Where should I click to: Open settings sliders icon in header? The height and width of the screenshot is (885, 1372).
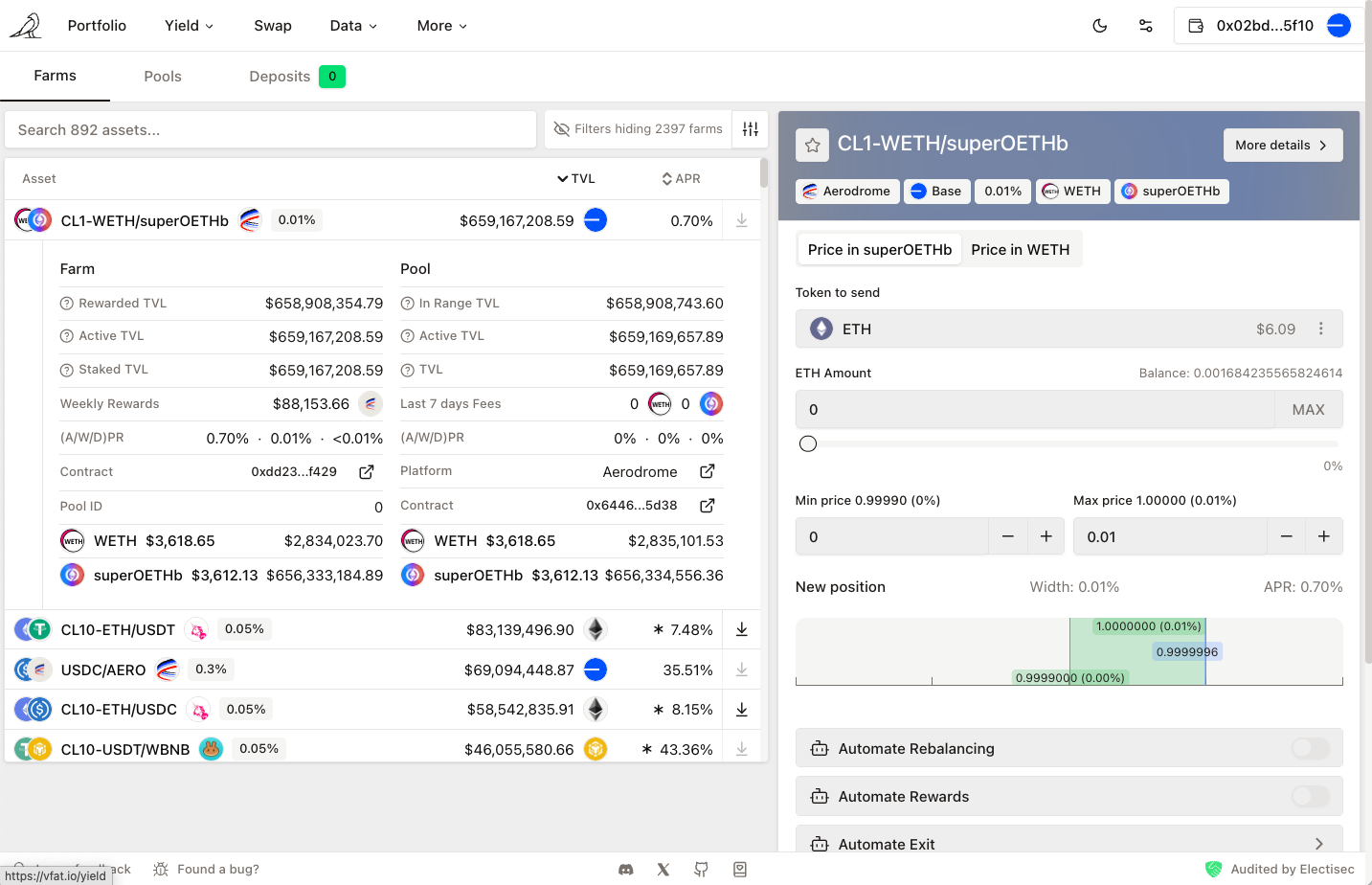(1146, 26)
